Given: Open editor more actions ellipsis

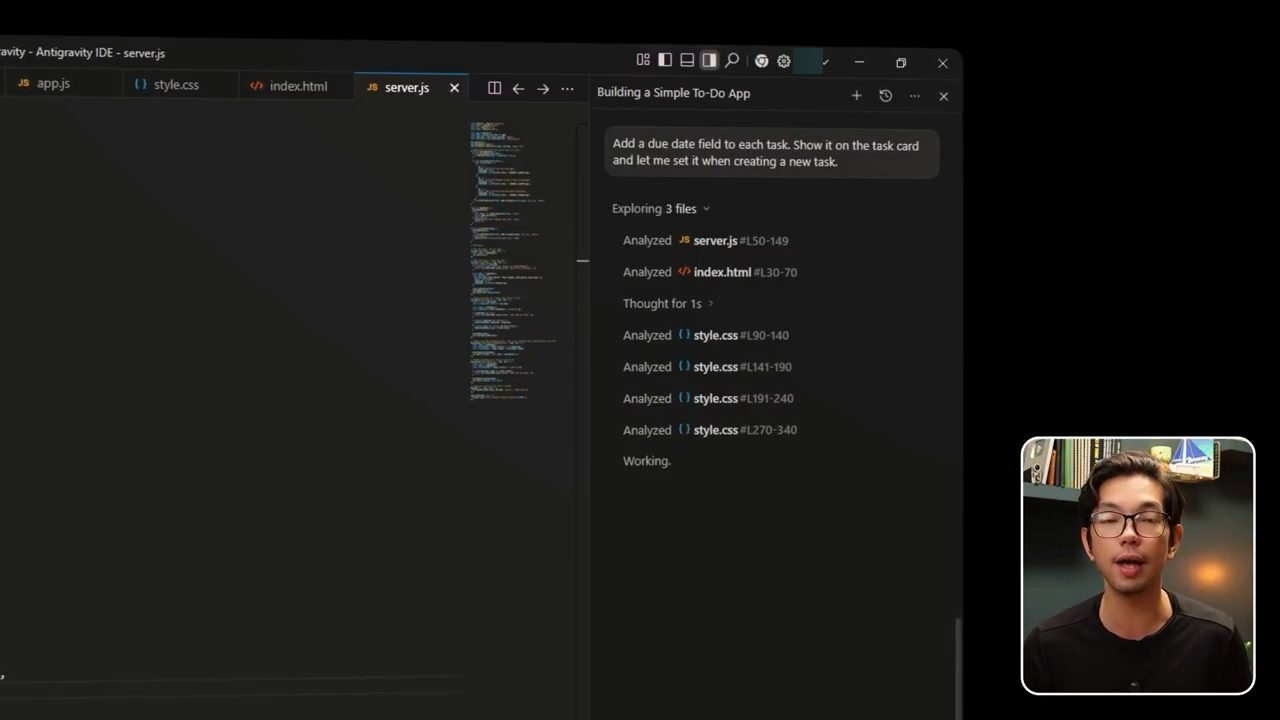Looking at the screenshot, I should point(567,89).
